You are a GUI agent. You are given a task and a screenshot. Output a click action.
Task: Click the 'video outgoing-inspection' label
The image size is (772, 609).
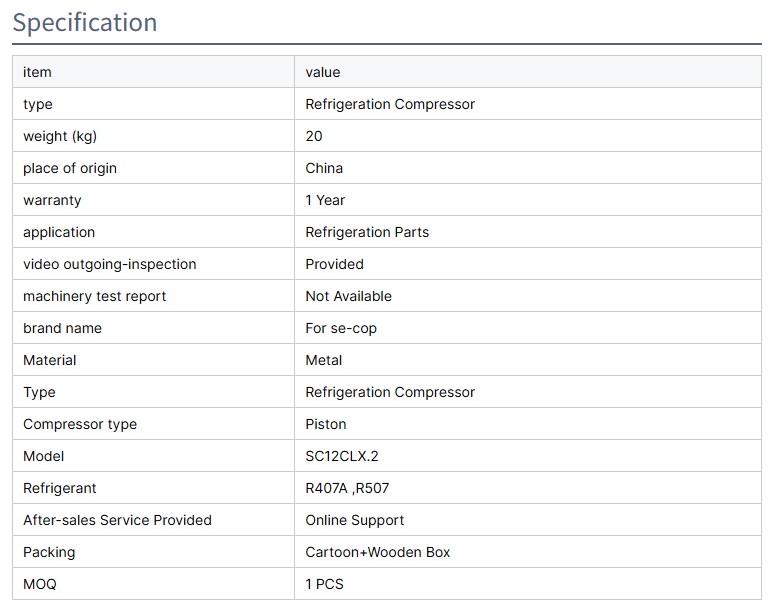110,264
